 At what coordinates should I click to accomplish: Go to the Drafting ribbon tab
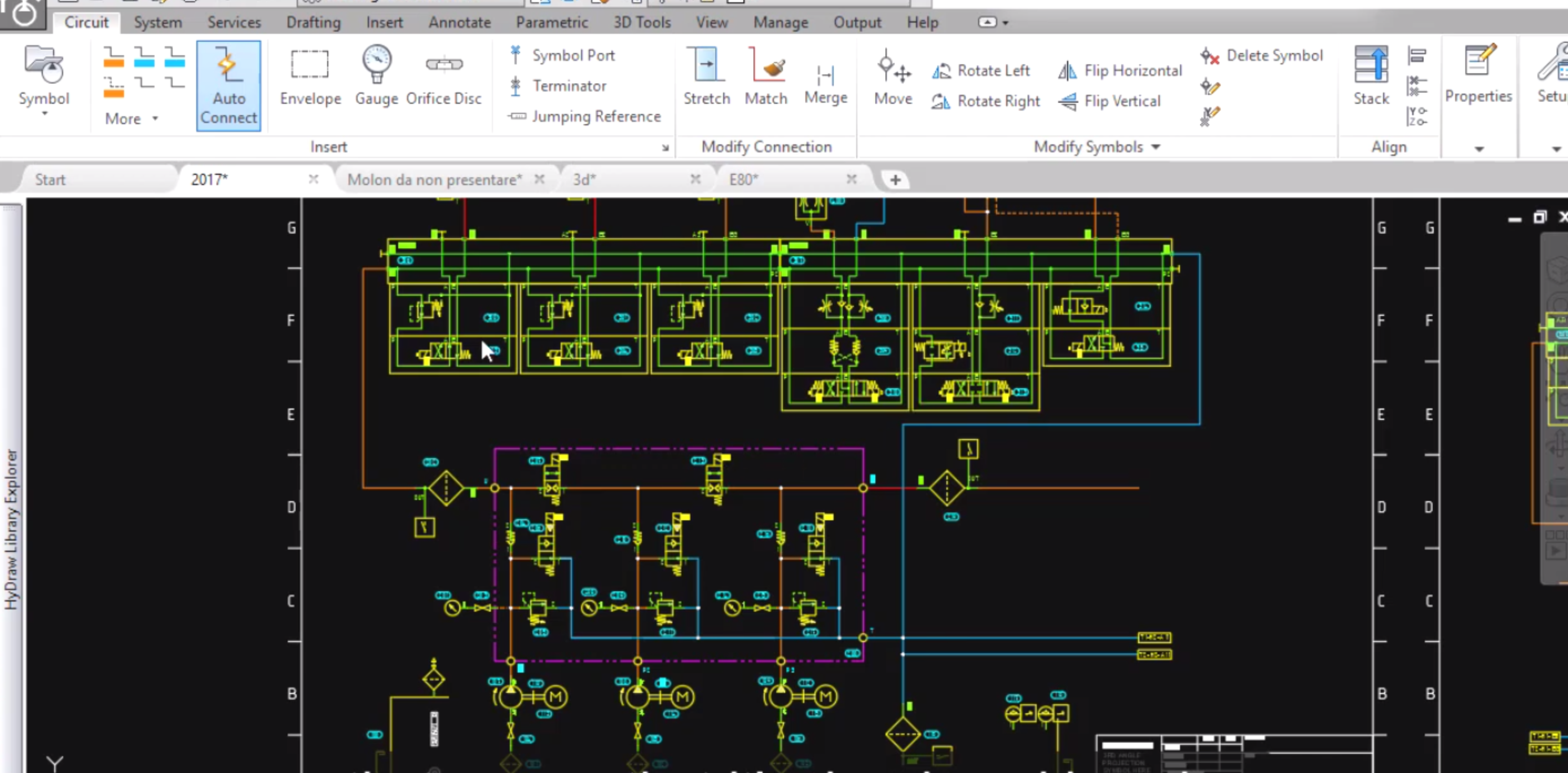(x=314, y=23)
